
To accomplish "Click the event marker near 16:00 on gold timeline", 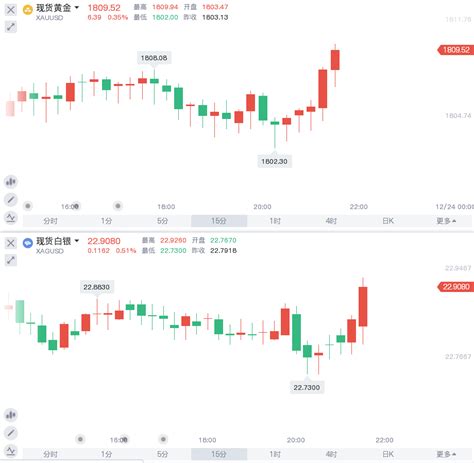I will [x=76, y=206].
